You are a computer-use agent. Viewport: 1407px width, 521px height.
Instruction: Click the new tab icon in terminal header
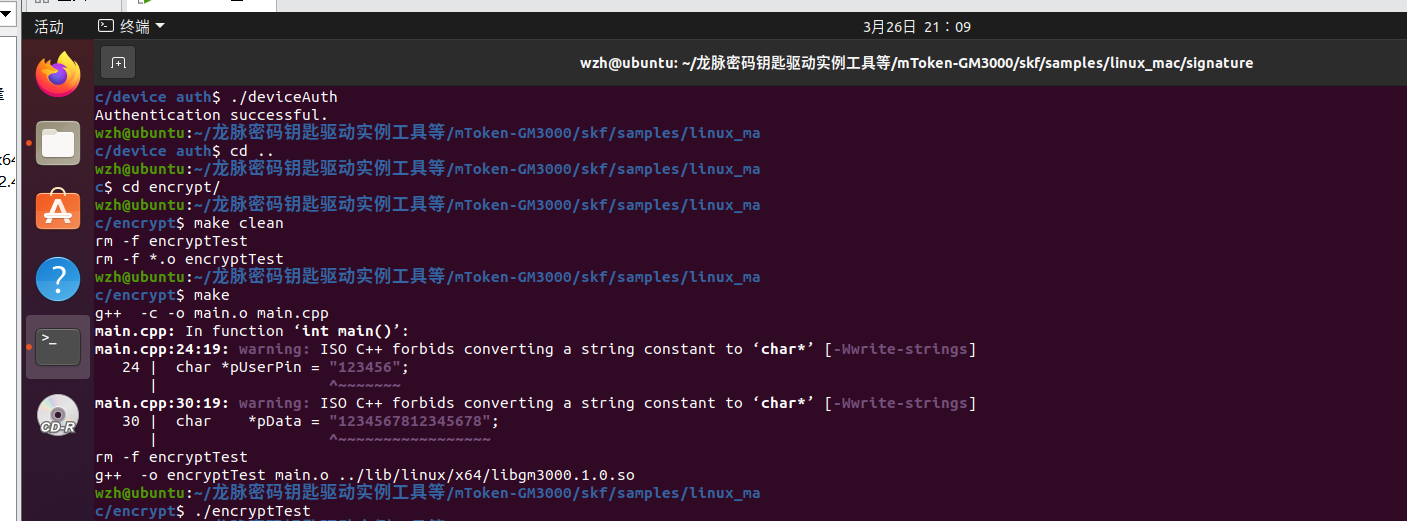click(118, 63)
